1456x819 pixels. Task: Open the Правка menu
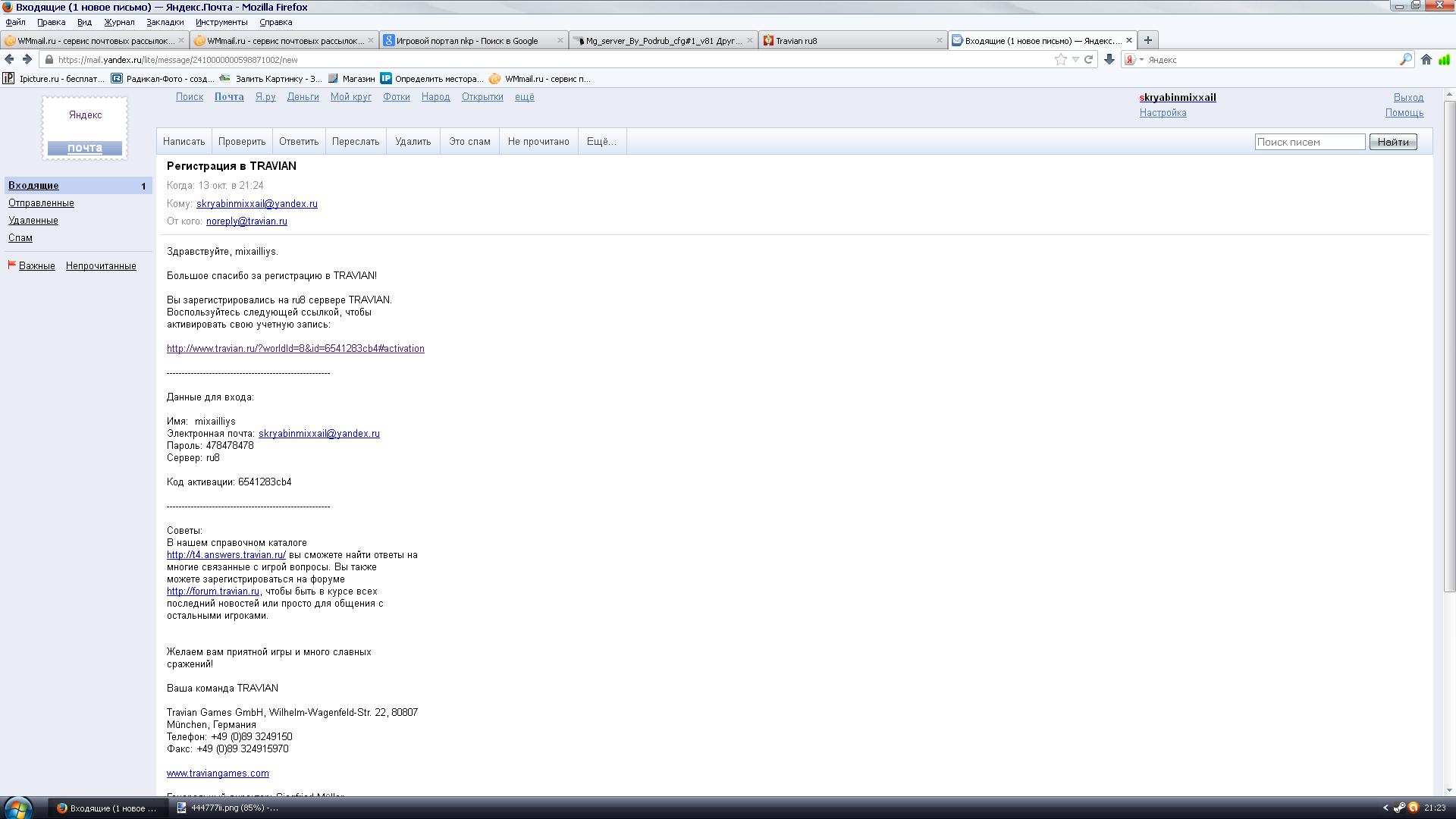pyautogui.click(x=51, y=22)
